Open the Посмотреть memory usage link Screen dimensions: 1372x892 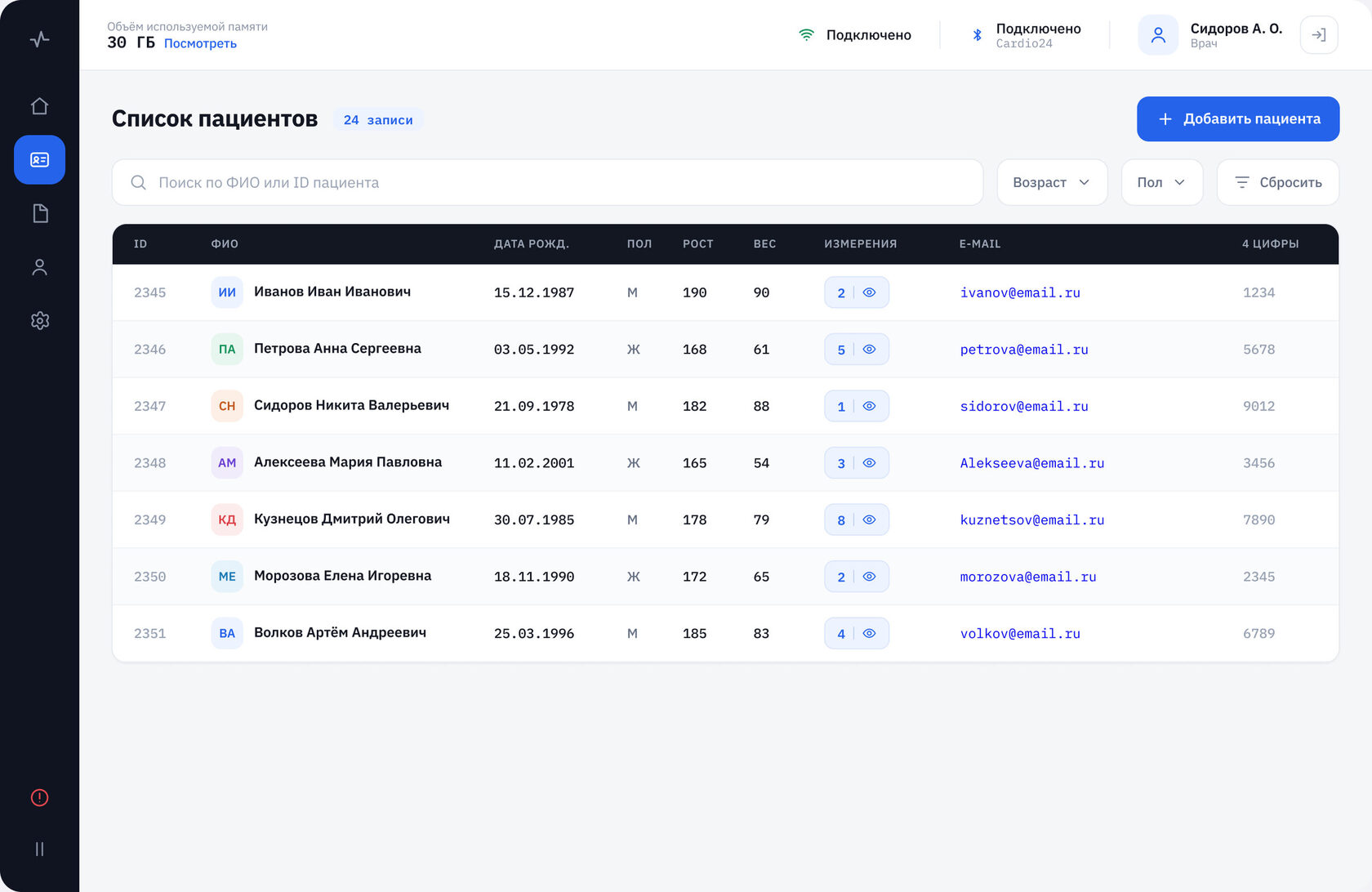(200, 43)
